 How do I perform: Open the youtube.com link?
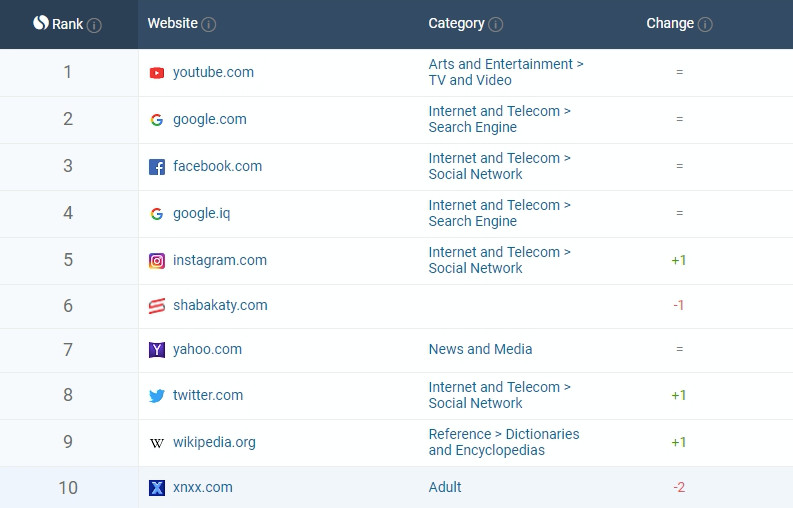213,73
